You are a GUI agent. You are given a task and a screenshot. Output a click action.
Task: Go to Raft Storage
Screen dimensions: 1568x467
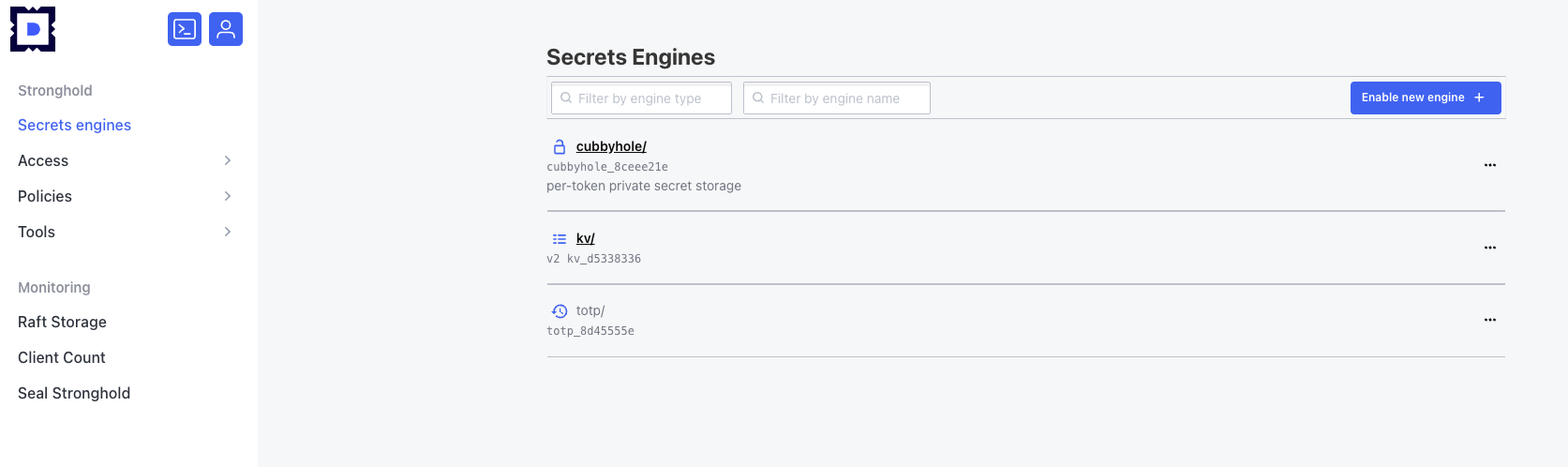point(62,322)
